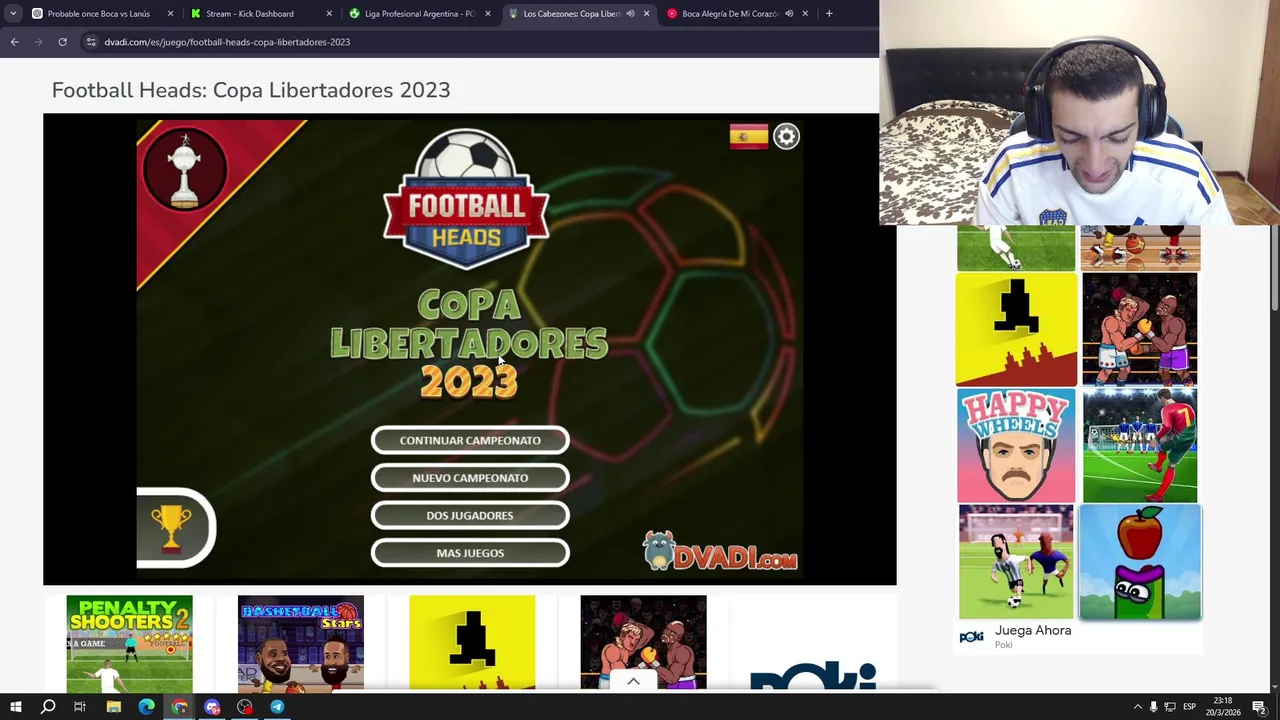Viewport: 1280px width, 720px height.
Task: Open the red apple worm game thumbnail
Action: click(x=1140, y=562)
